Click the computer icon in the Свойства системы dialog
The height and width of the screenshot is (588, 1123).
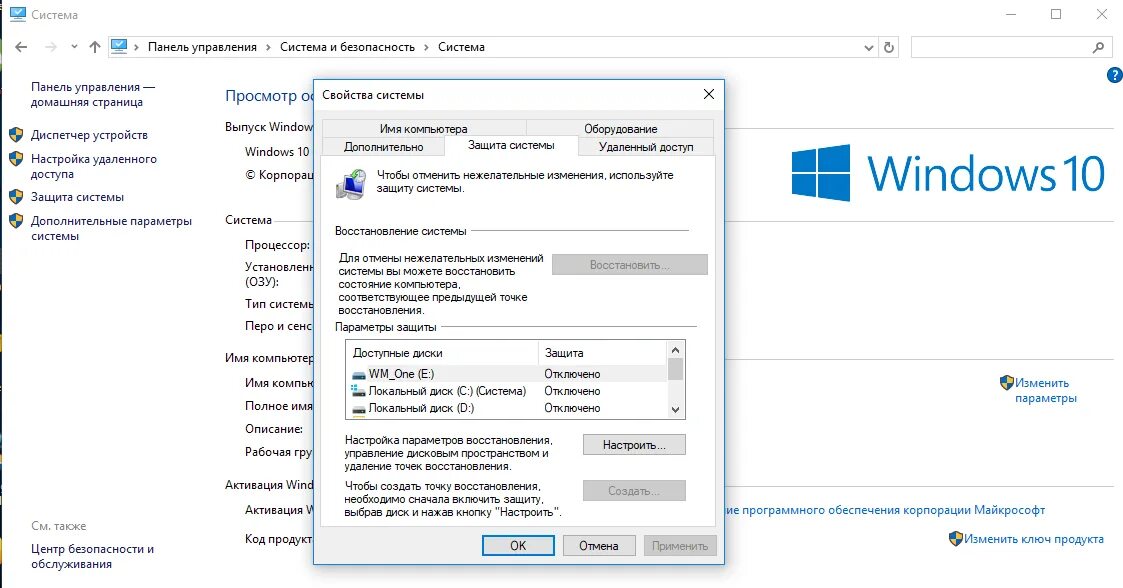coord(352,182)
